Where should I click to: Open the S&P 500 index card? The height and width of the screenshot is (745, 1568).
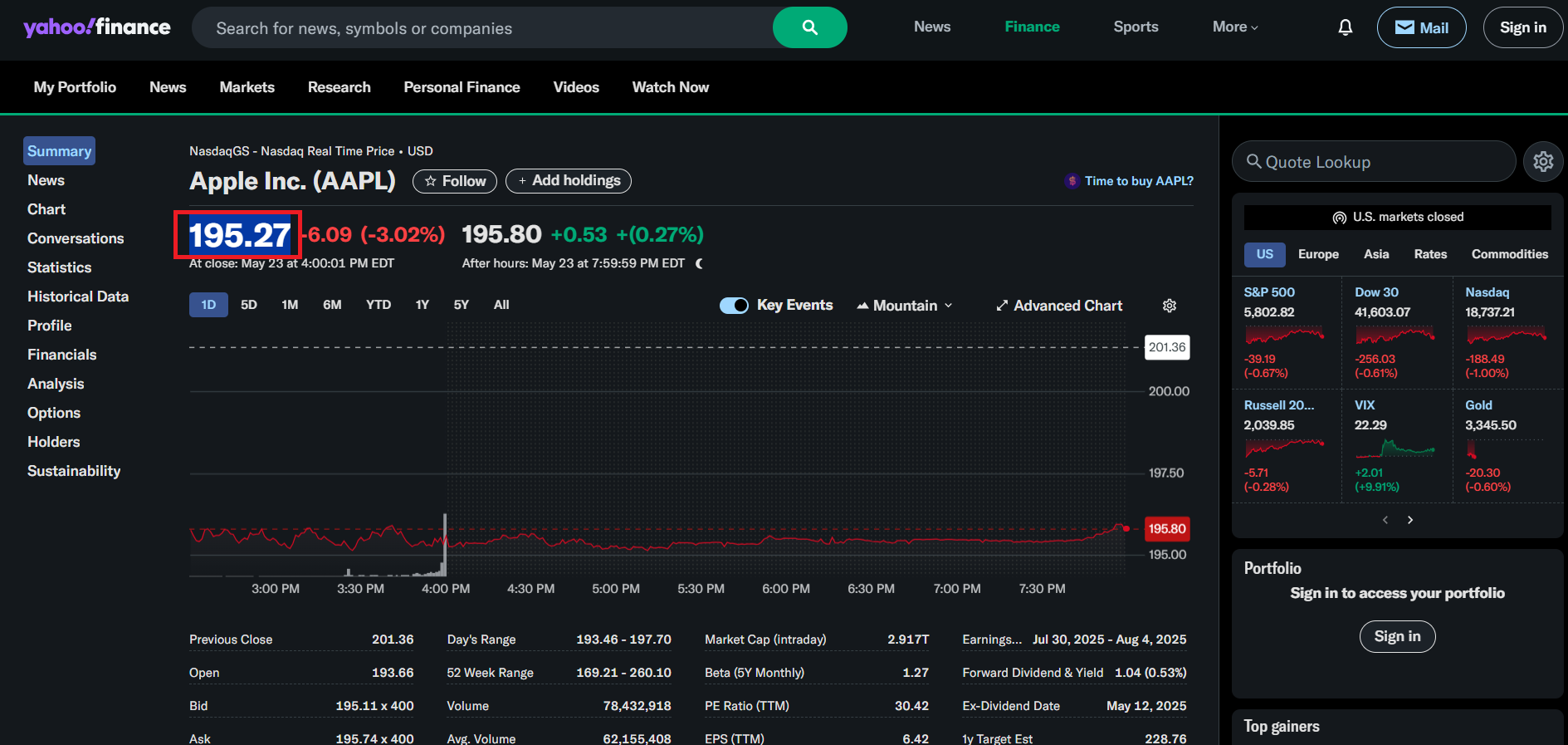pyautogui.click(x=1286, y=335)
